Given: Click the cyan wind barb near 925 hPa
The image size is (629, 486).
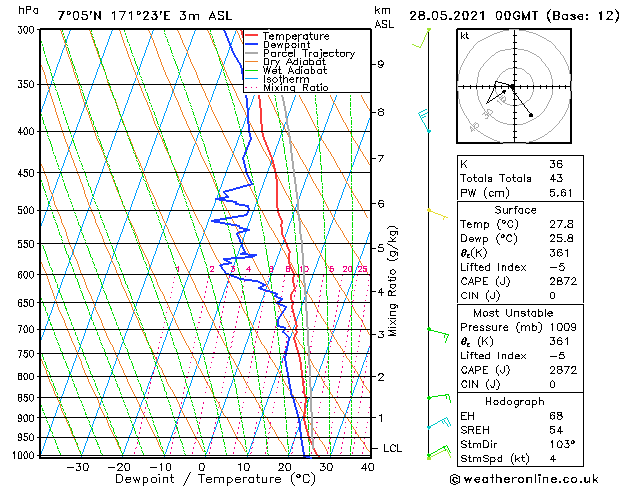Looking at the screenshot, I should (x=439, y=423).
